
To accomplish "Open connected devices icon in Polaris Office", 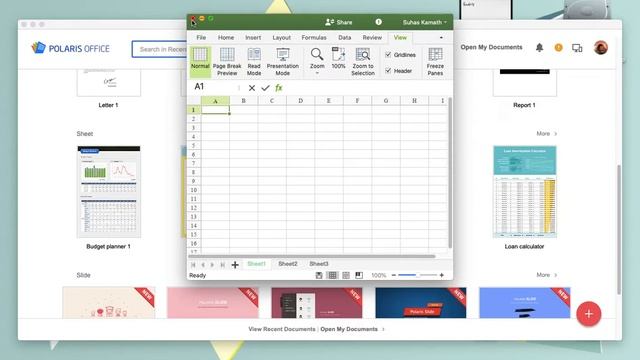I will point(577,48).
